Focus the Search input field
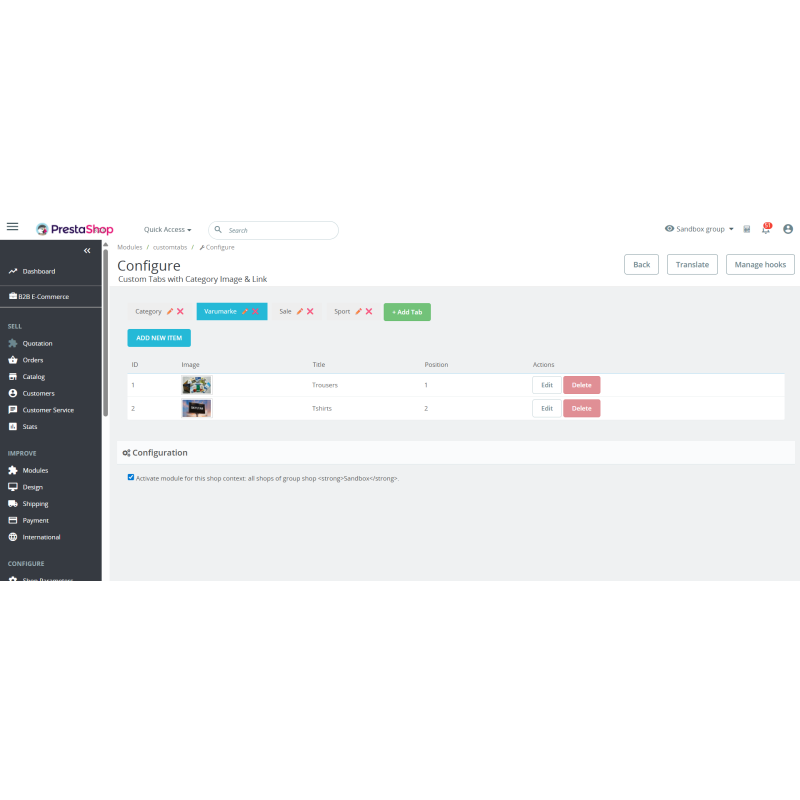The image size is (800, 800). 273,230
